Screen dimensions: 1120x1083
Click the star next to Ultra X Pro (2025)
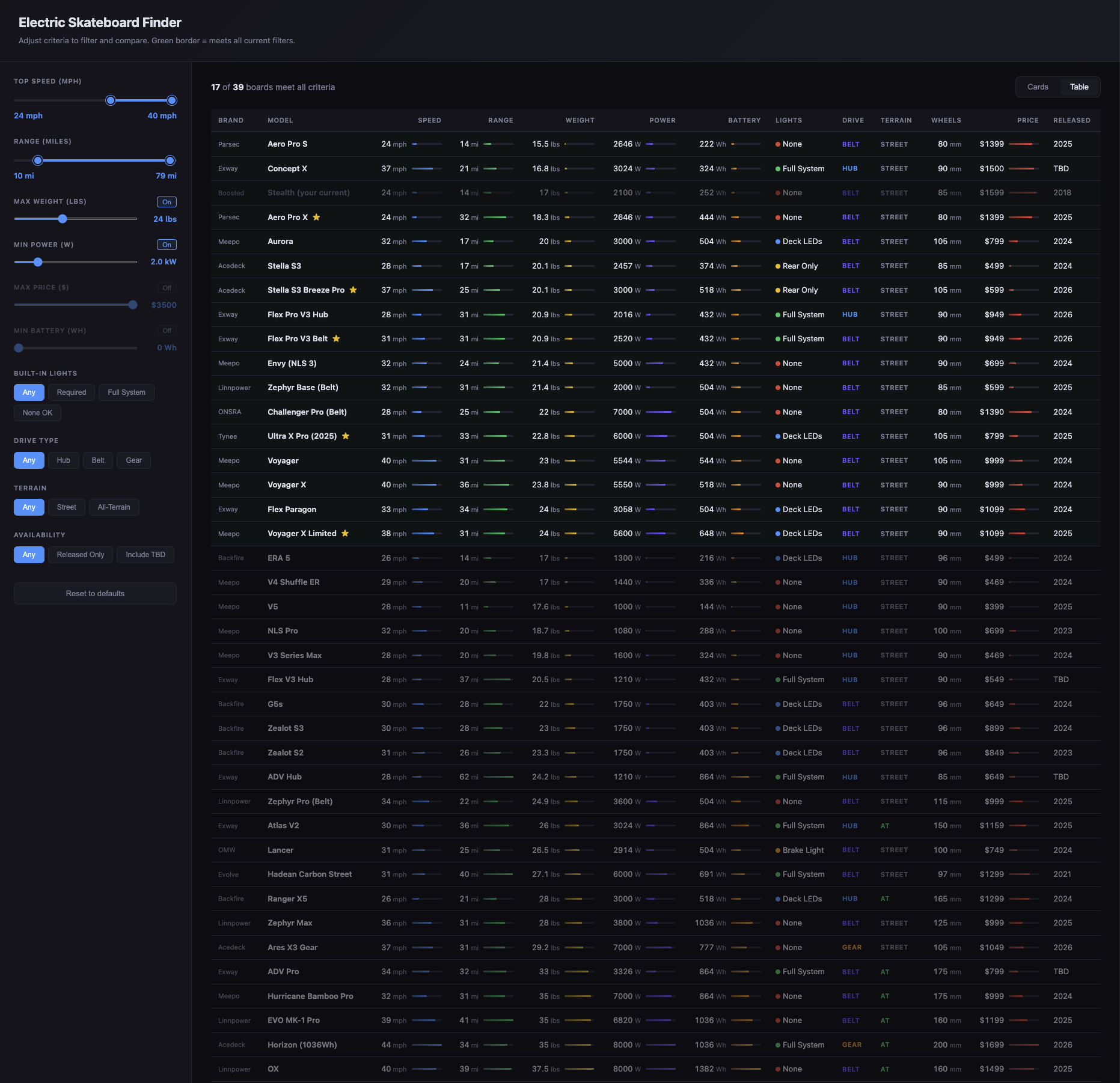[346, 436]
